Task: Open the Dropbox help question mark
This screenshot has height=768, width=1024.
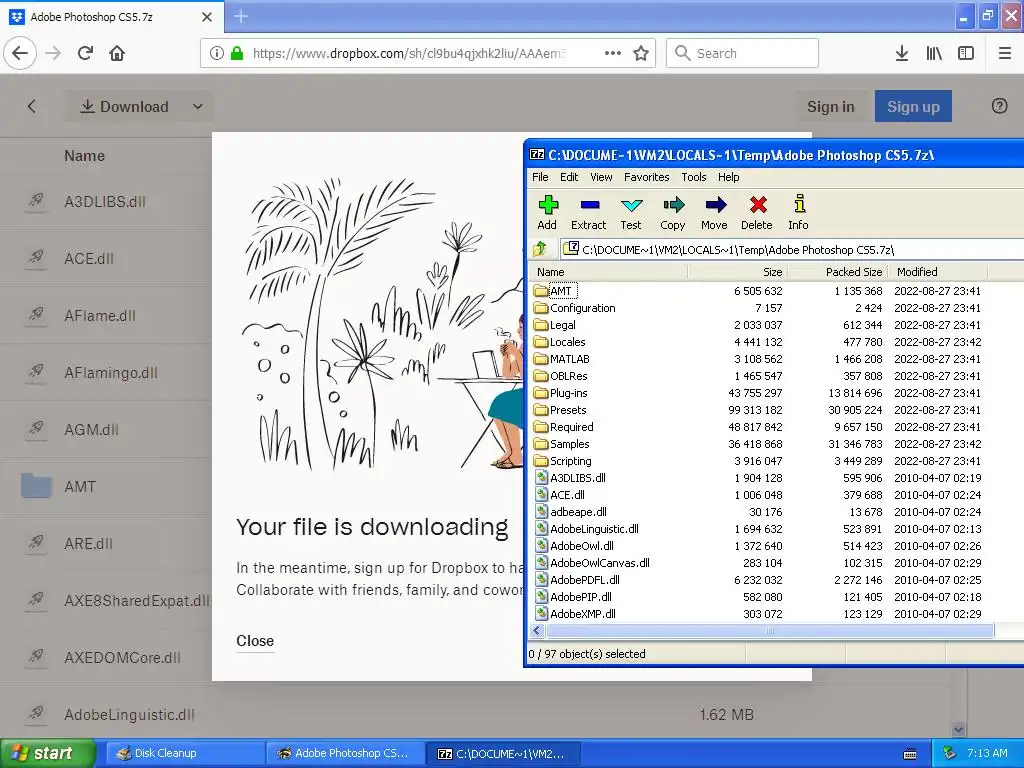Action: point(999,106)
